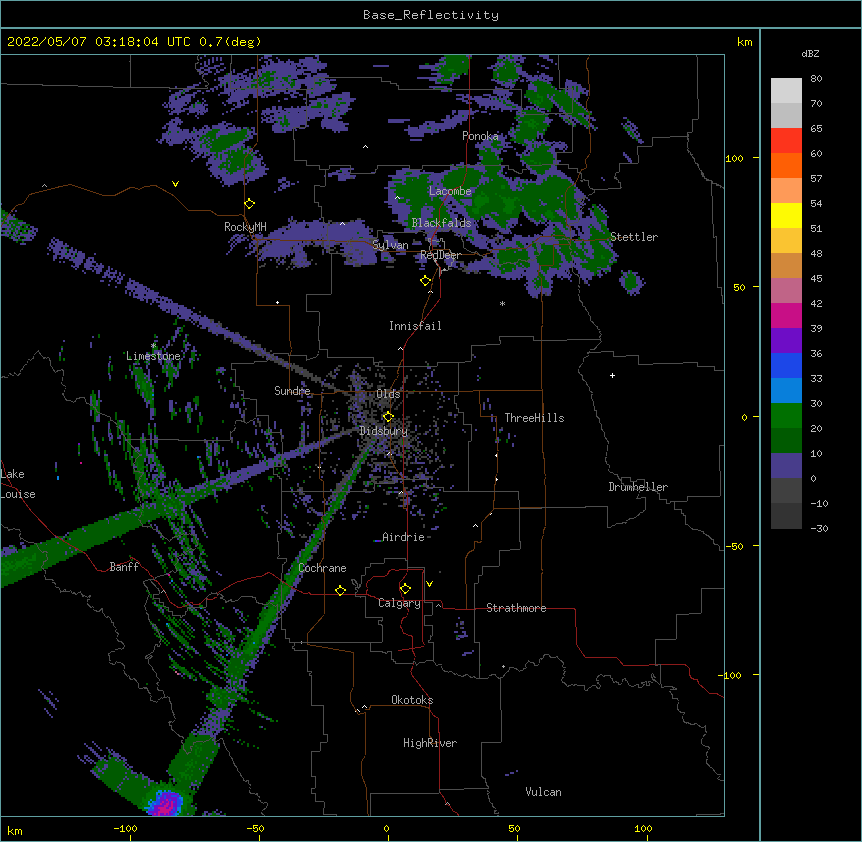The width and height of the screenshot is (862, 842).
Task: Click the yellow marker above Calgary label
Action: click(405, 589)
